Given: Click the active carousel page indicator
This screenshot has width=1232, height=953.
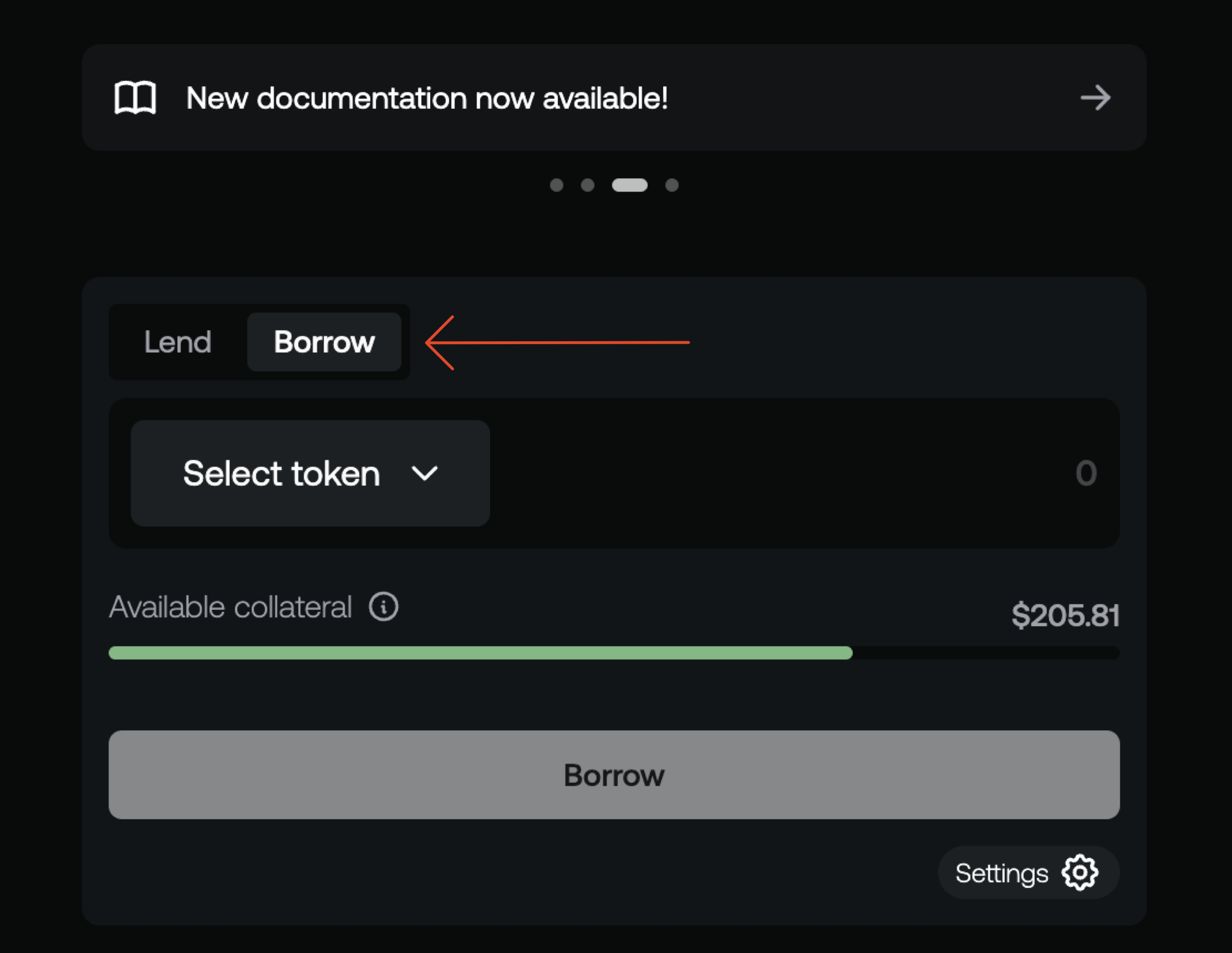Looking at the screenshot, I should [630, 185].
